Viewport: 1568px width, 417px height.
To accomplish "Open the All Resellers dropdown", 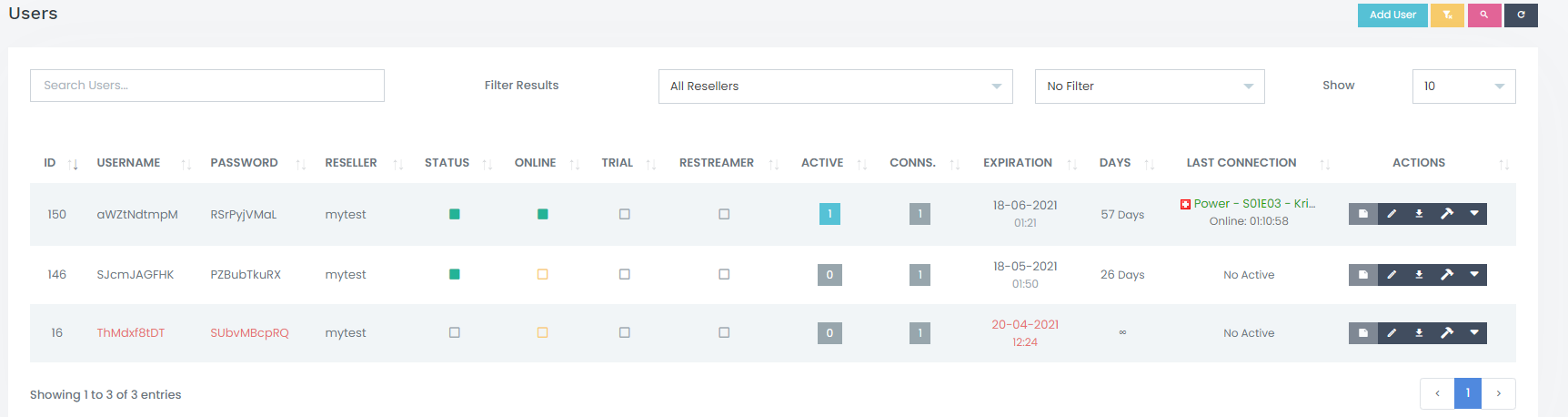I will click(x=835, y=86).
